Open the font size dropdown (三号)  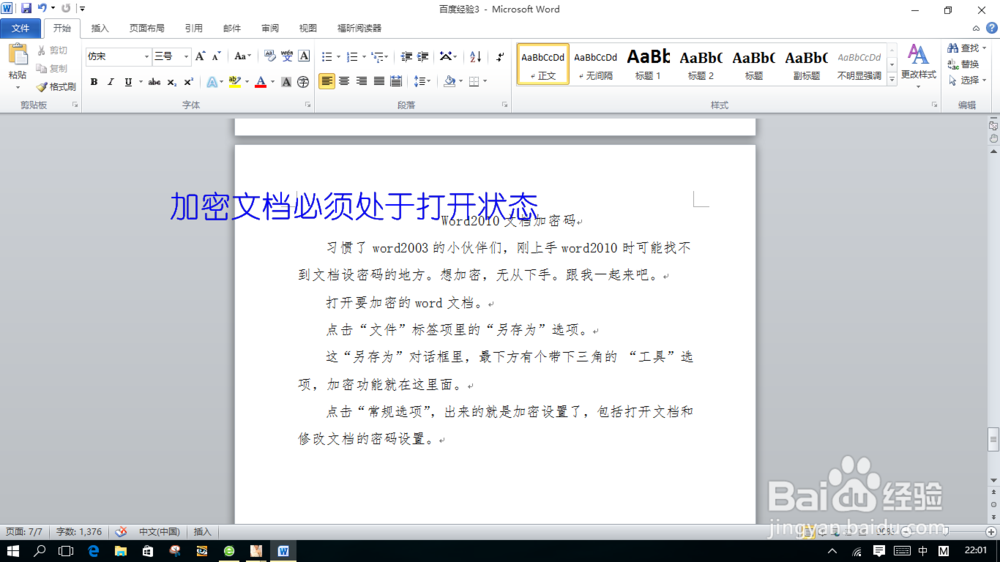click(x=186, y=57)
